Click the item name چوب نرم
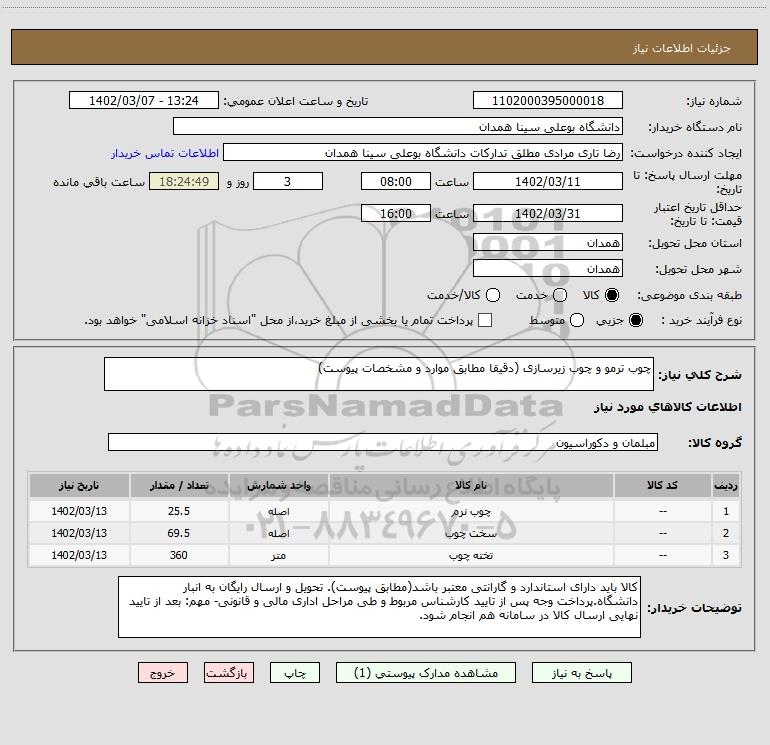 tap(471, 512)
